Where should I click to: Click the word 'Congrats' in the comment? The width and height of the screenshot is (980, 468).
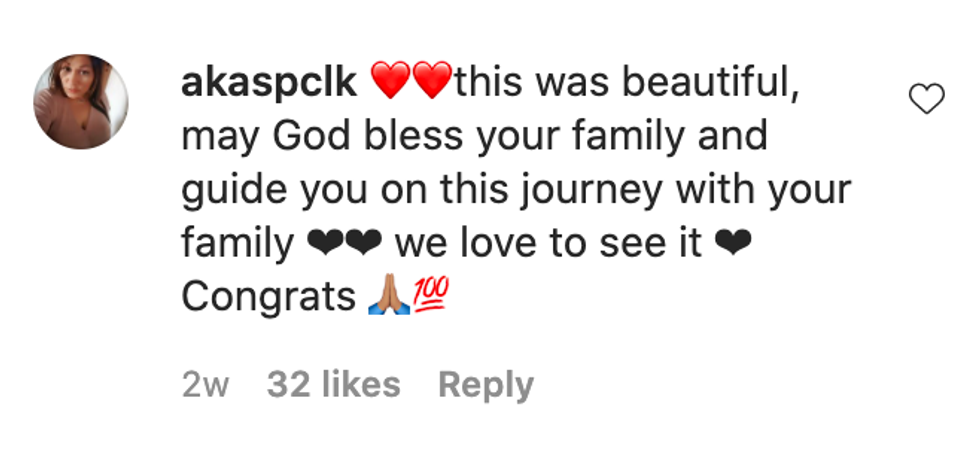coord(268,297)
